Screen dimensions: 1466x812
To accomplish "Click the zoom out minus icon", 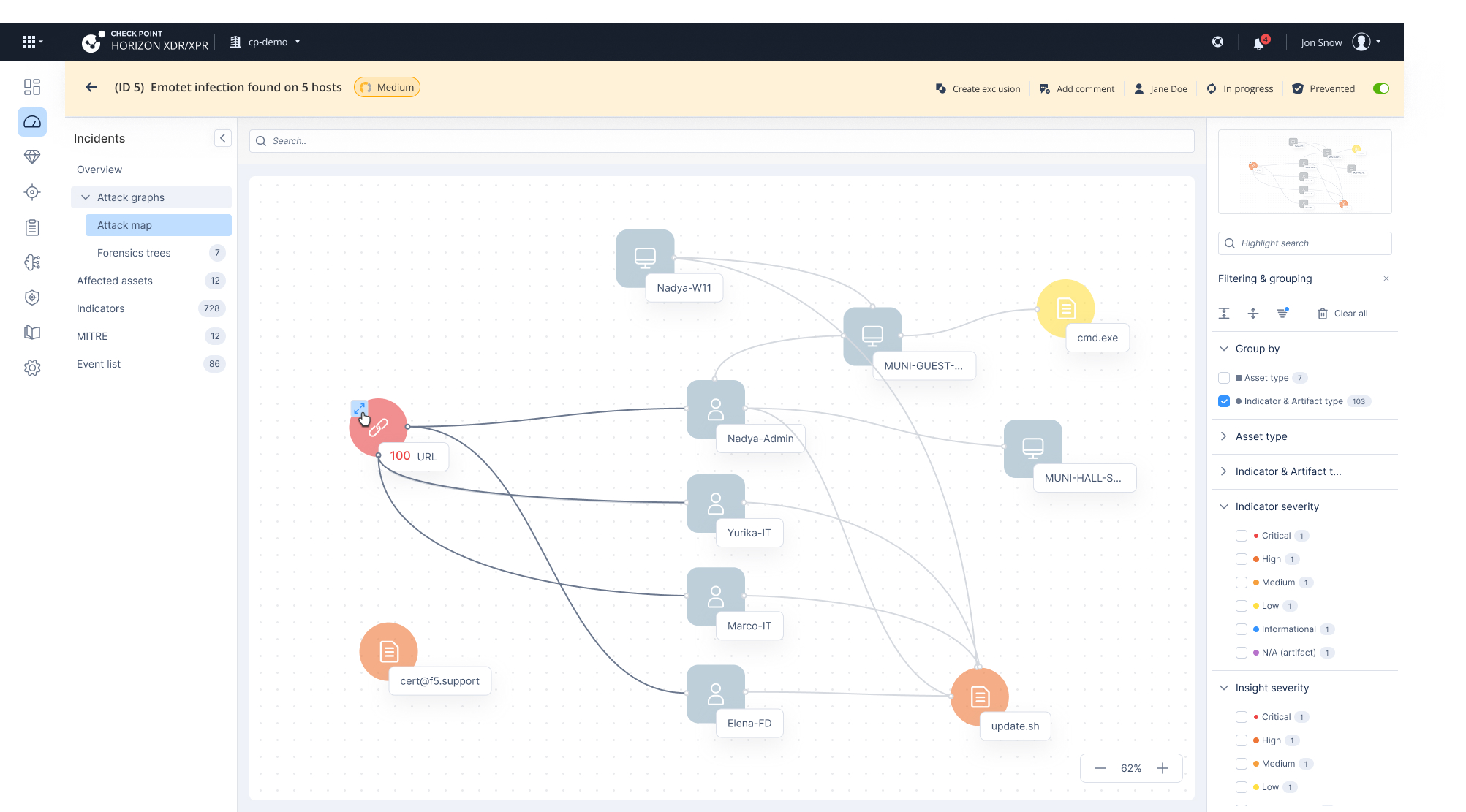I will tap(1100, 768).
